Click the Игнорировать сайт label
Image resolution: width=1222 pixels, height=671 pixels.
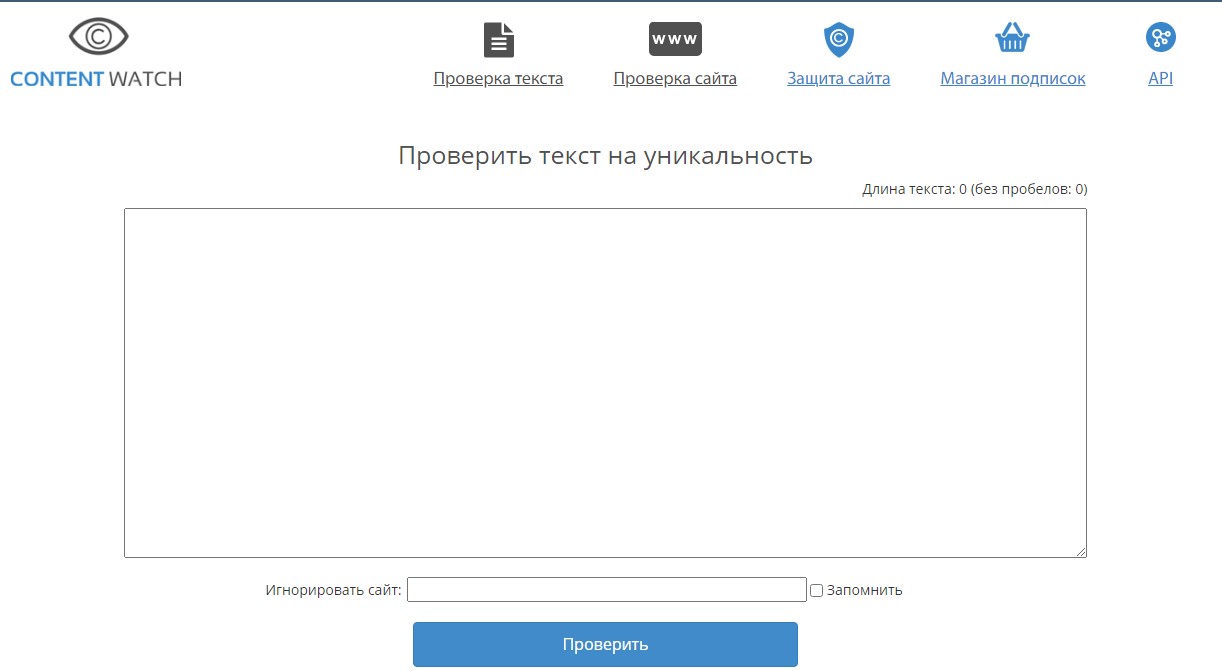click(333, 590)
